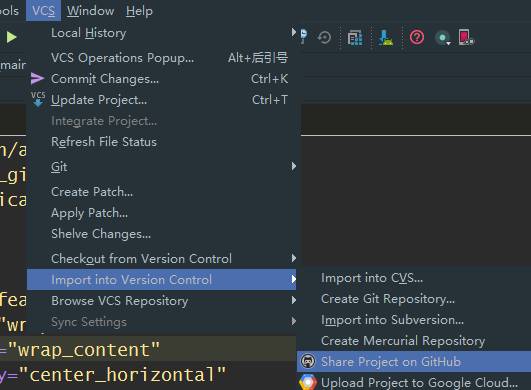Expand Checkout from Version Control arrow

click(x=294, y=258)
